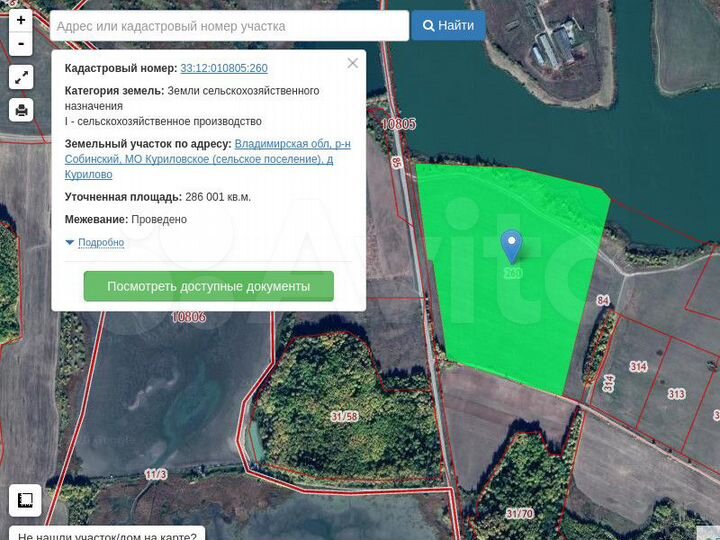Click the Найти search button
720x540 pixels.
(448, 26)
